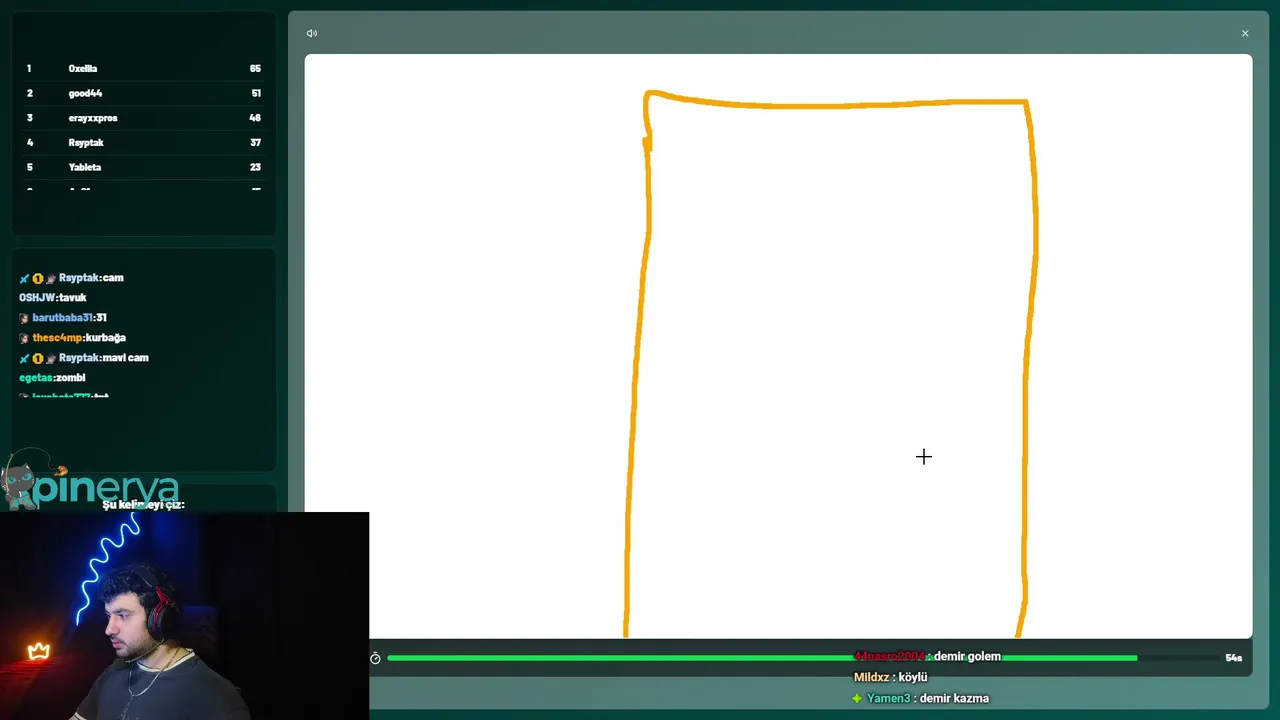
Task: Click the stopwatch icon beside the timer bar
Action: (375, 658)
